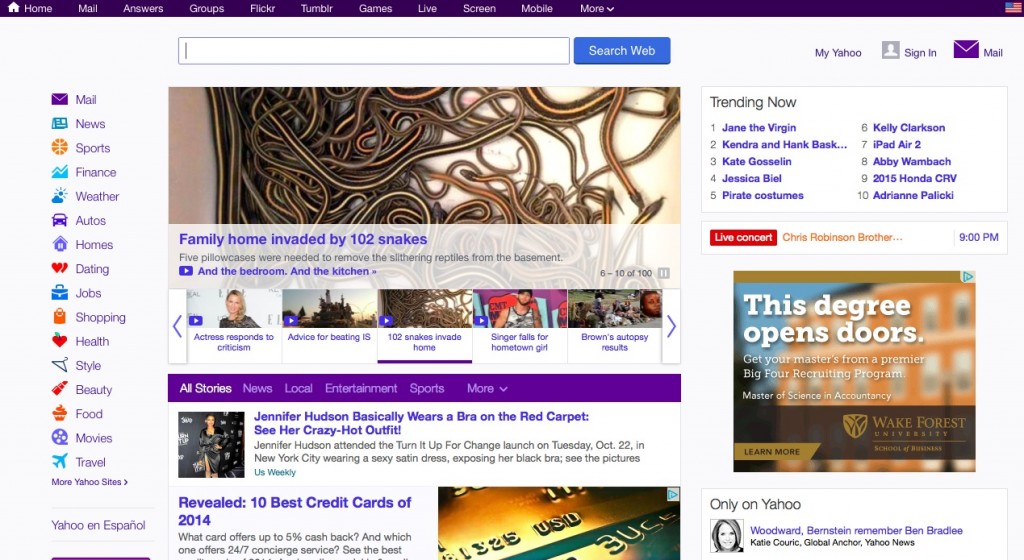Select the Local stories tab
1024x560 pixels.
pyautogui.click(x=298, y=389)
